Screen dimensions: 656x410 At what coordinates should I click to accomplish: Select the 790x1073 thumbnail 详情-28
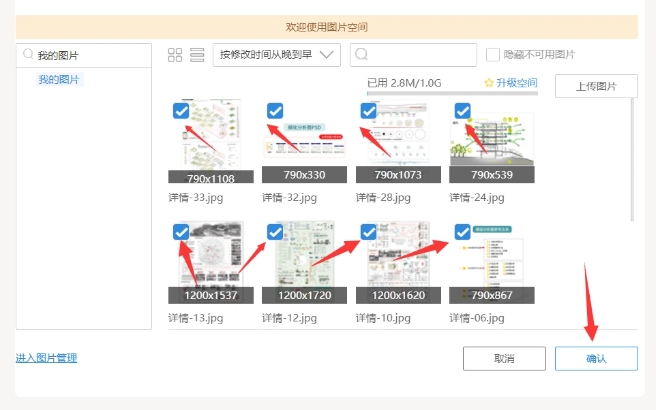(x=398, y=141)
